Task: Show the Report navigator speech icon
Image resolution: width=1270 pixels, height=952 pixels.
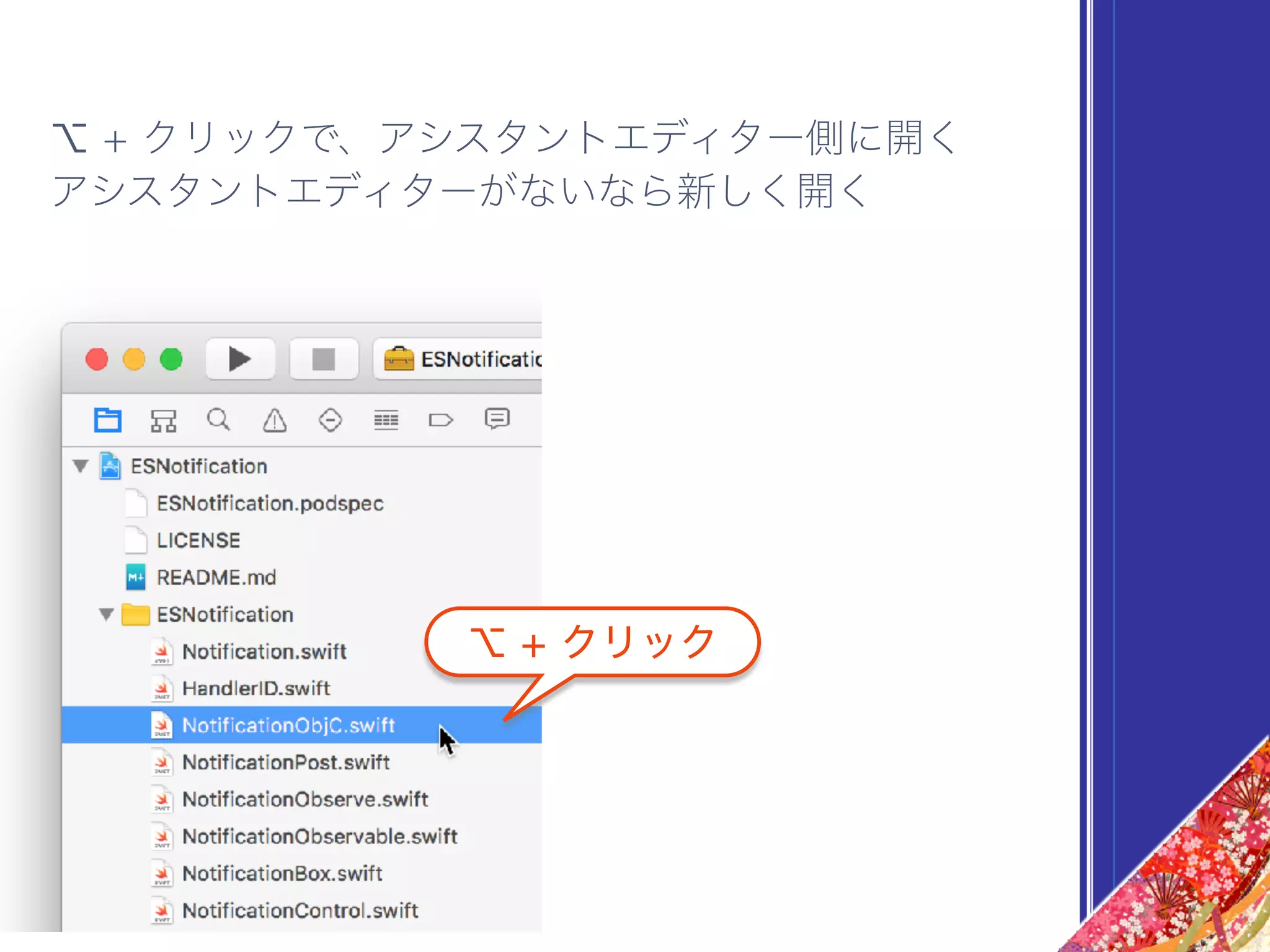Action: (x=497, y=419)
